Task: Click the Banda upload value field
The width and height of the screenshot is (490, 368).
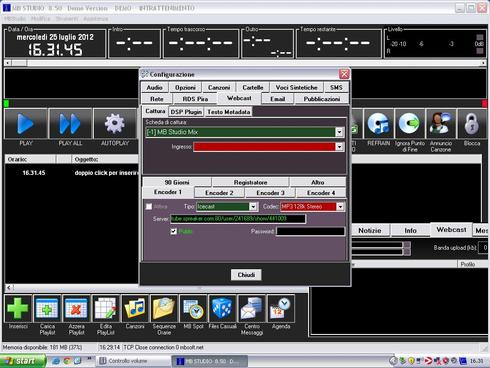Action: click(x=484, y=248)
